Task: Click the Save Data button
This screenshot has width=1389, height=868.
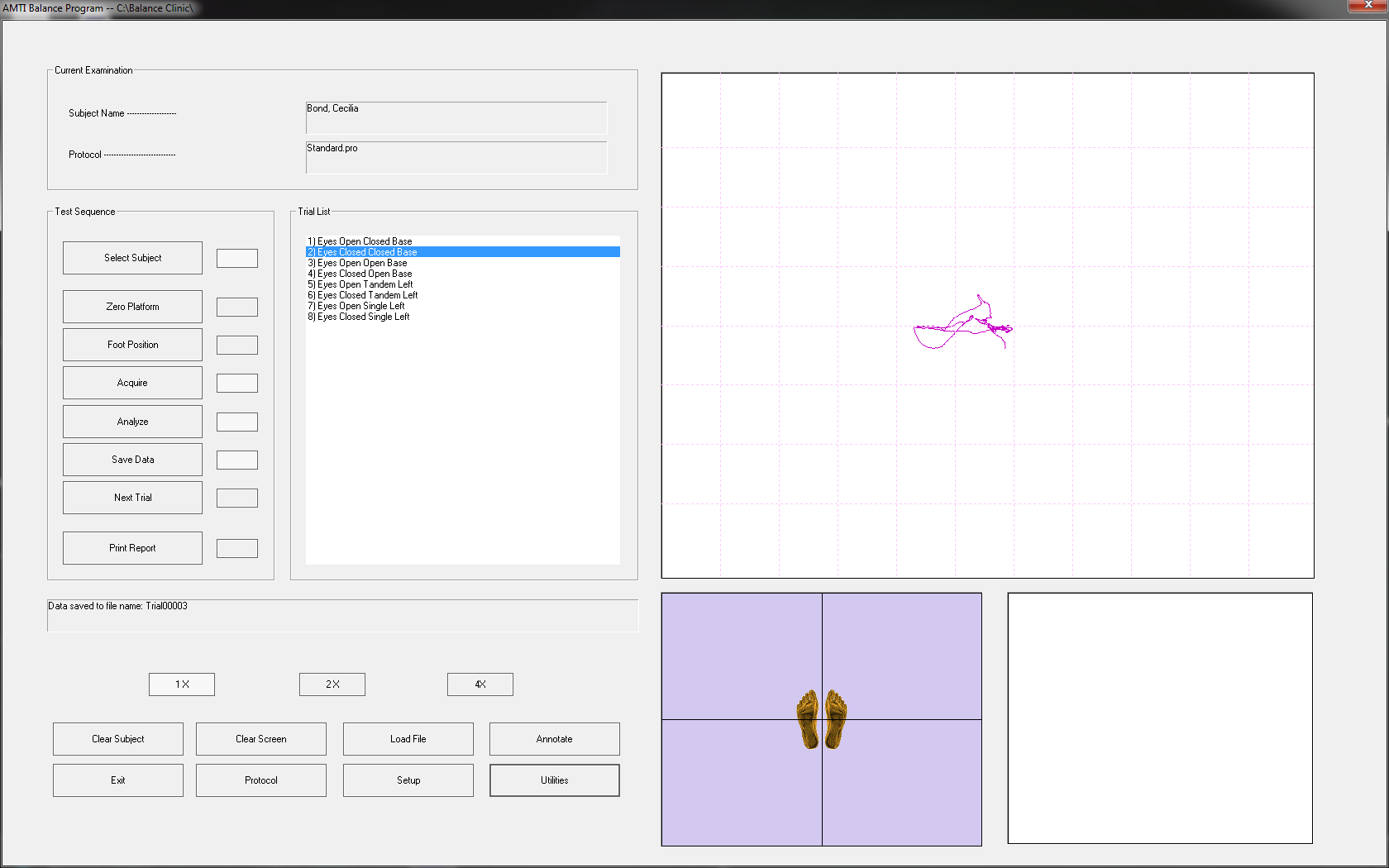Action: pyautogui.click(x=132, y=460)
